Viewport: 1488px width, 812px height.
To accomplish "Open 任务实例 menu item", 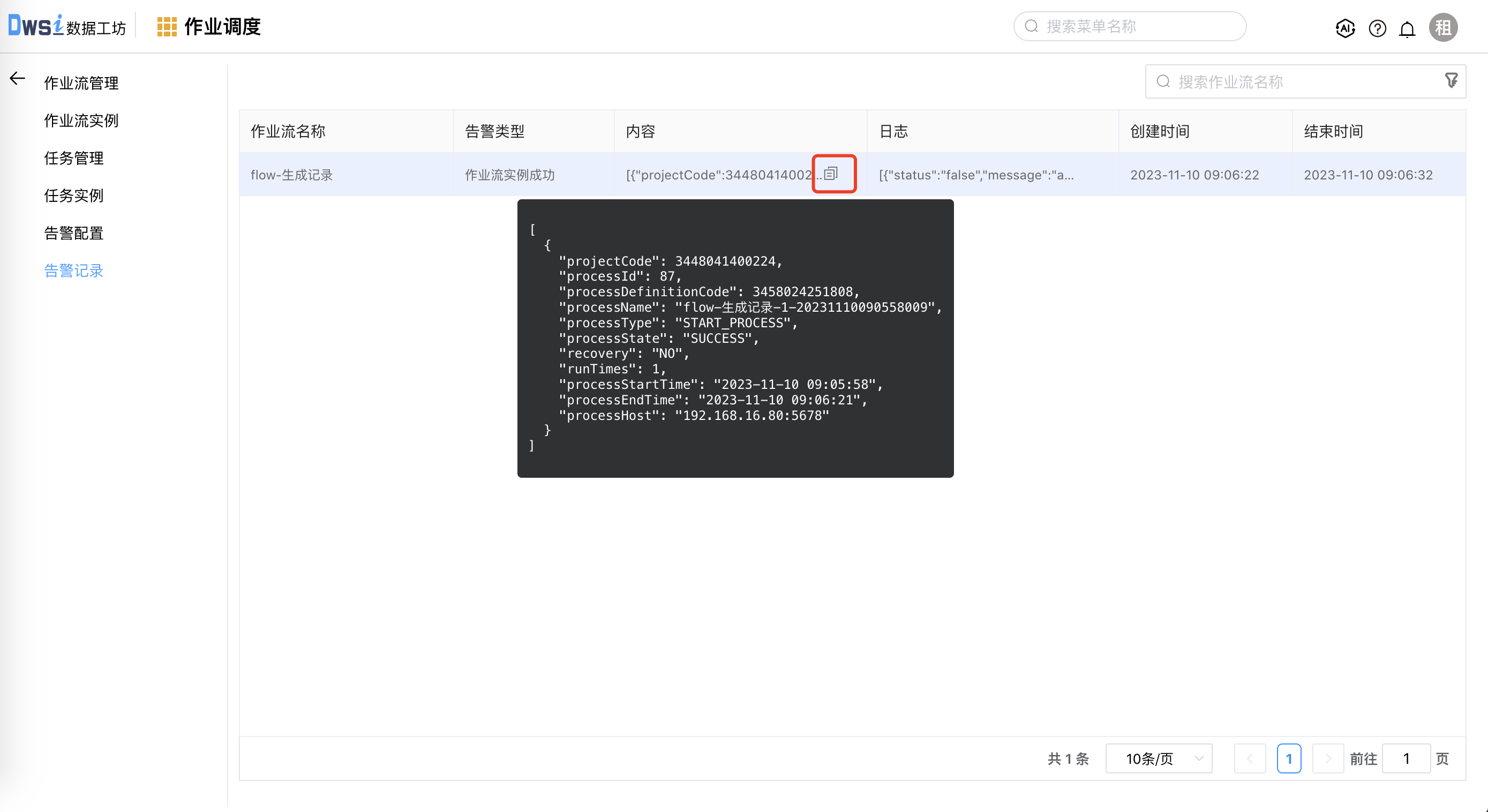I will (x=74, y=196).
